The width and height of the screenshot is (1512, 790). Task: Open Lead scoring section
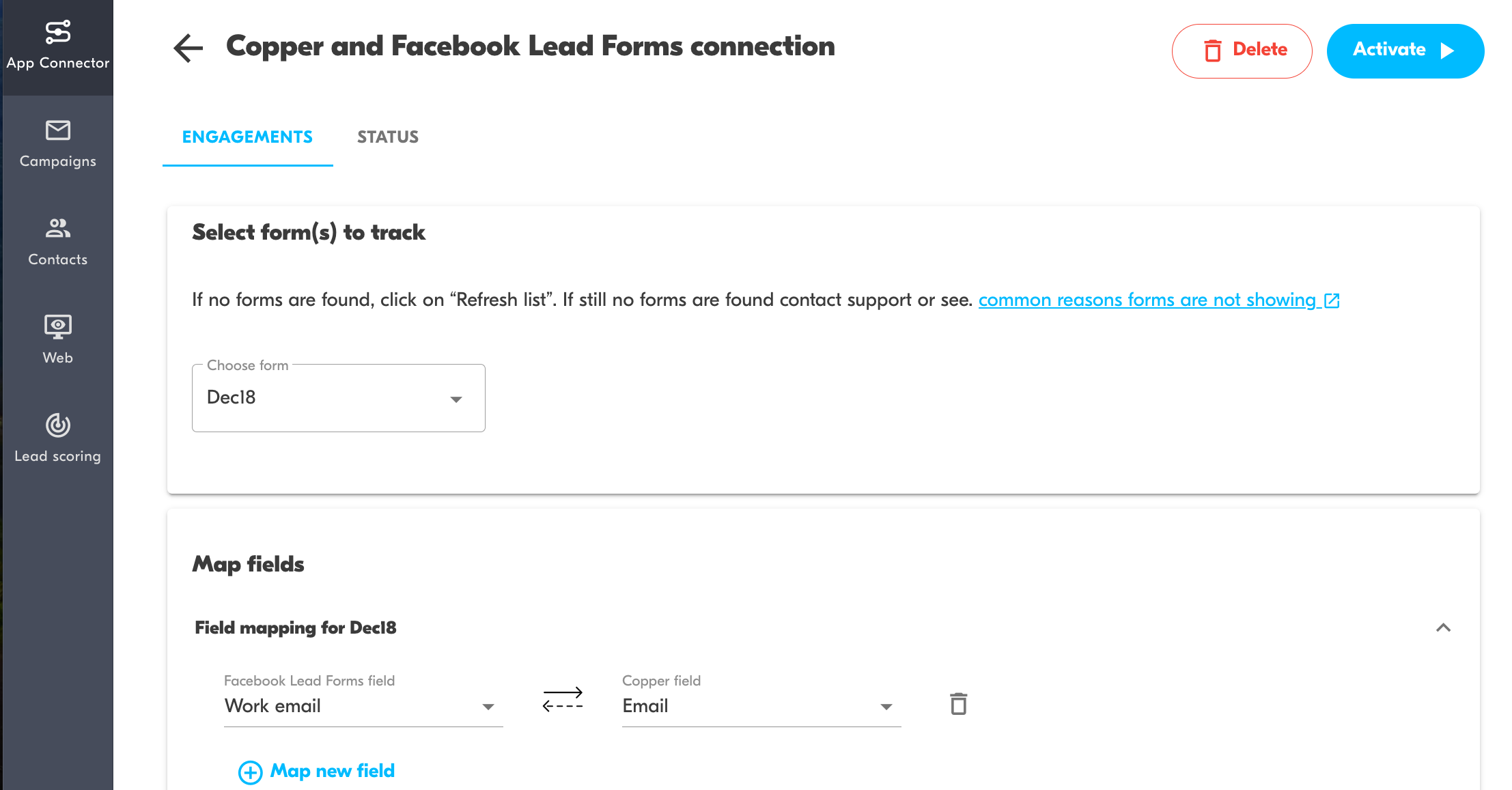point(57,439)
